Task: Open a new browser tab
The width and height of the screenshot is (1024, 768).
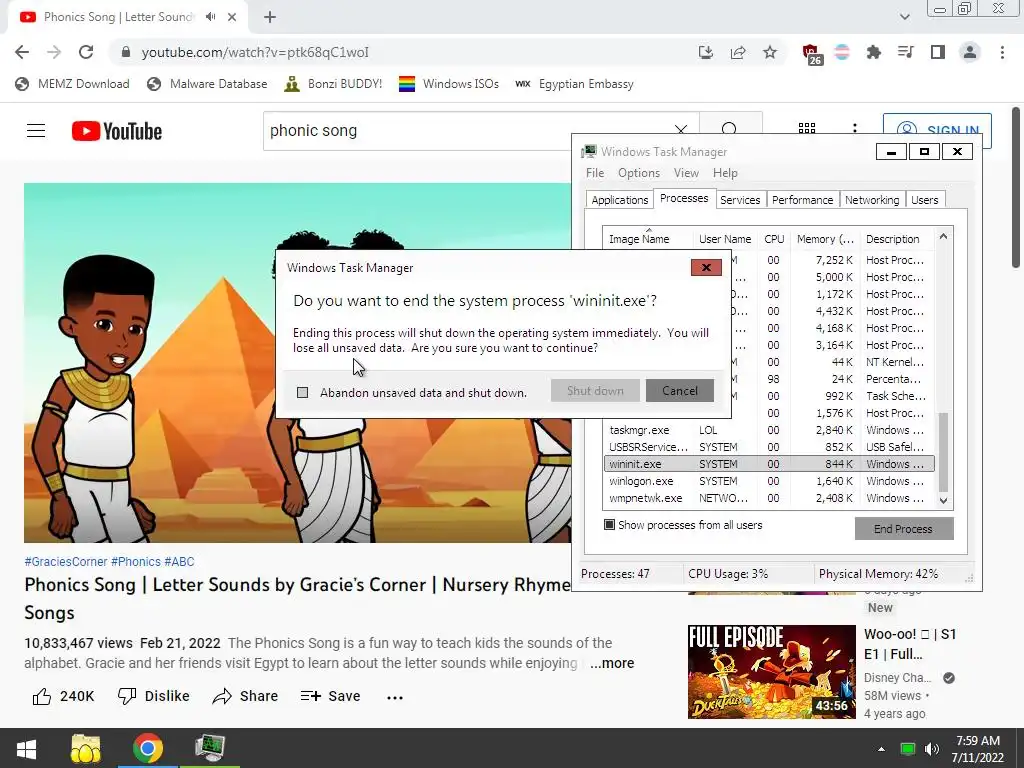Action: coord(270,18)
